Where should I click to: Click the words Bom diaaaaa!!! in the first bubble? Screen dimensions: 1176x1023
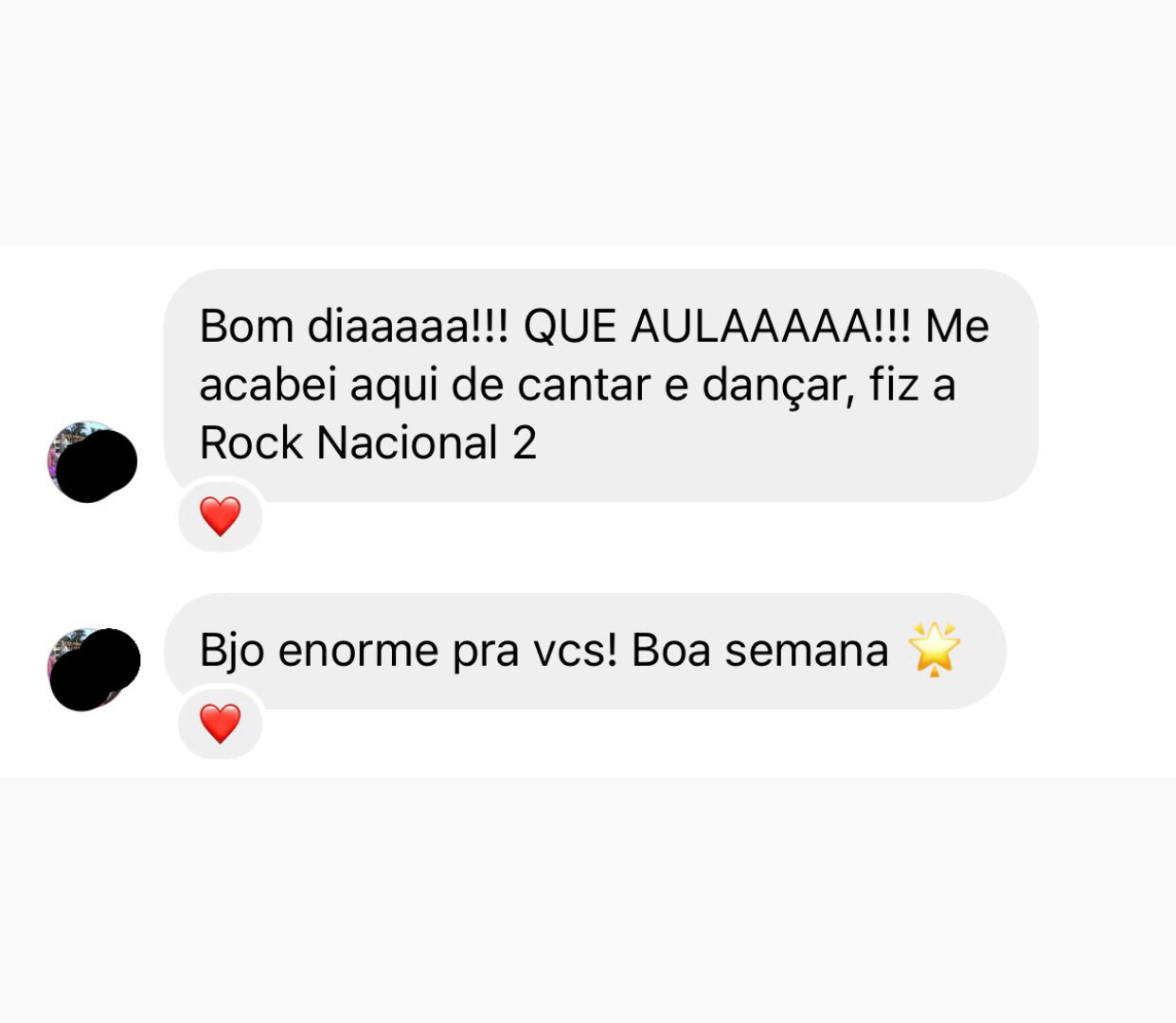354,327
